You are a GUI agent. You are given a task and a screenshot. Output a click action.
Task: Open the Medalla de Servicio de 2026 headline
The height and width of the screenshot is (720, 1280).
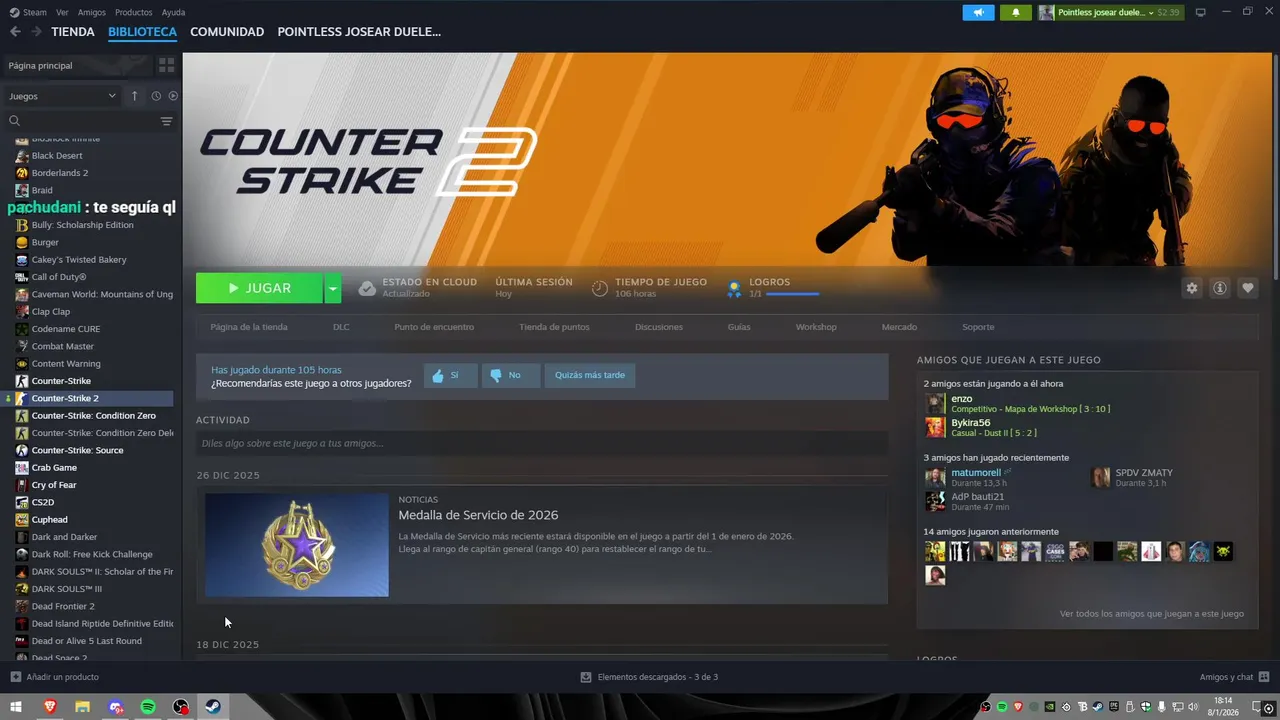(478, 515)
